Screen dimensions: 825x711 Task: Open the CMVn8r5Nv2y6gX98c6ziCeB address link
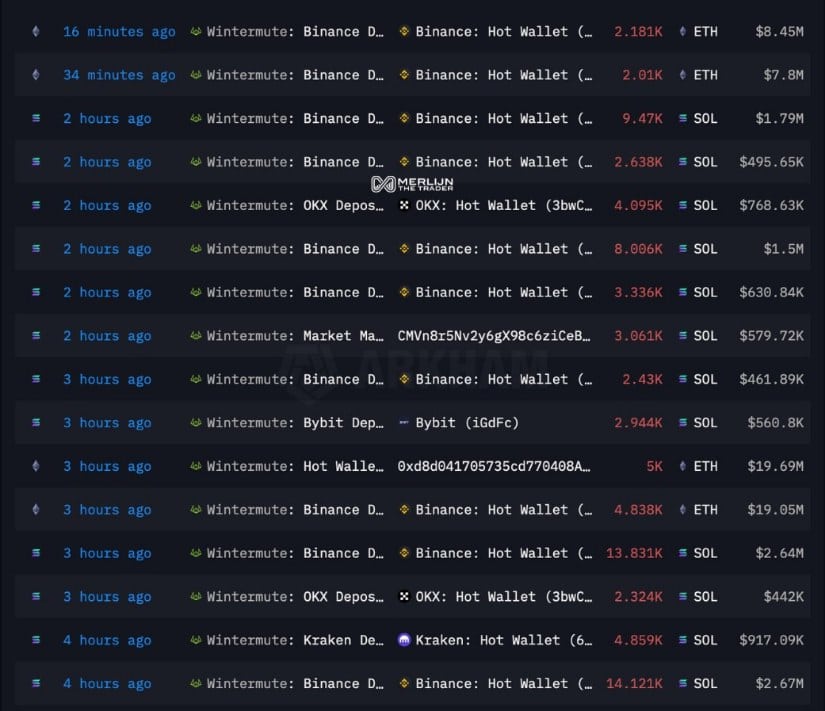(x=494, y=336)
